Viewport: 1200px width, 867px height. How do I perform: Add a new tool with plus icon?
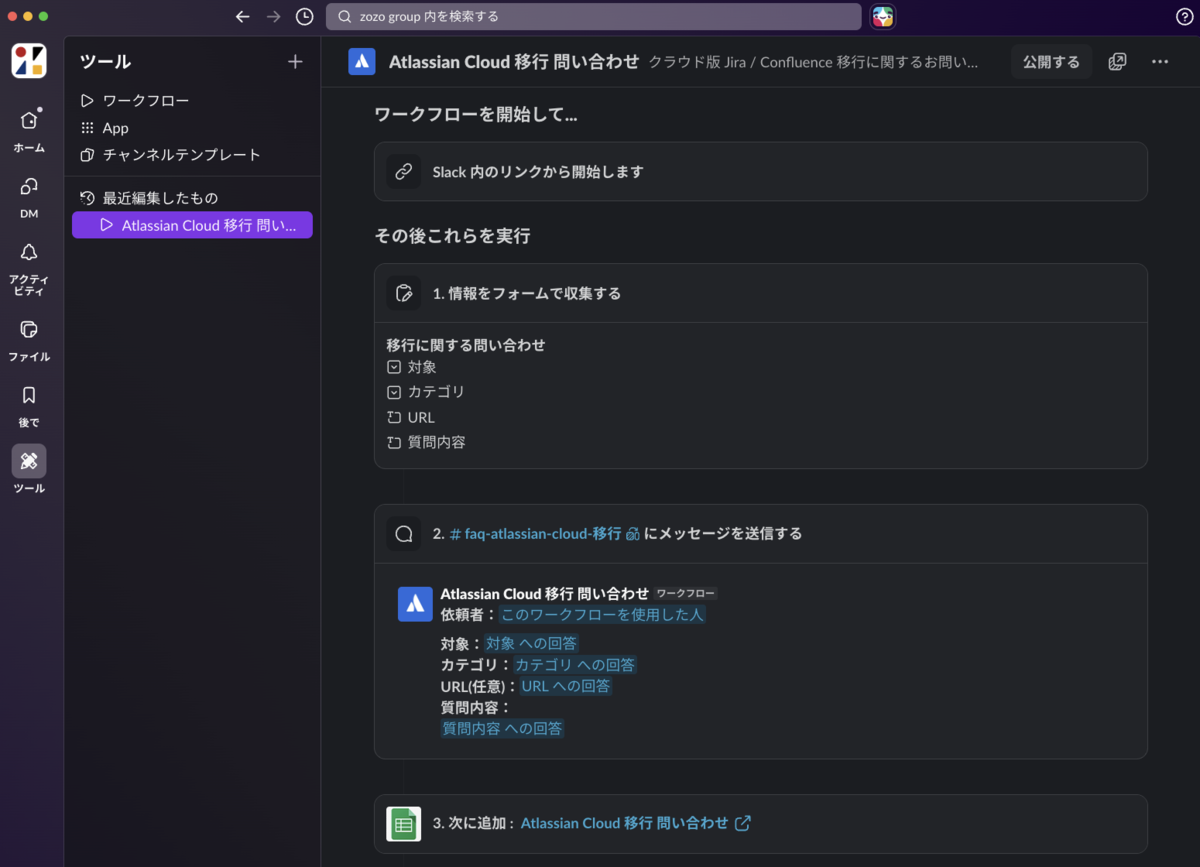[295, 62]
